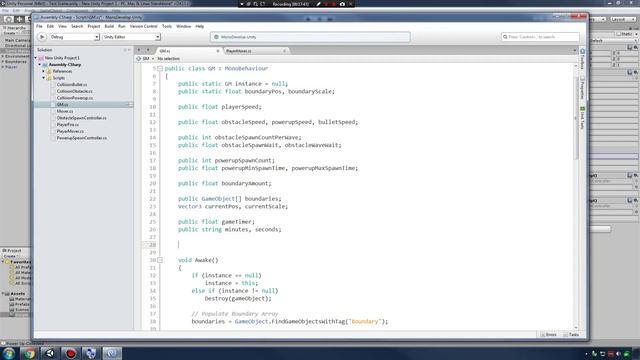Close the Solution pad
This screenshot has height=360, width=640.
[129, 50]
